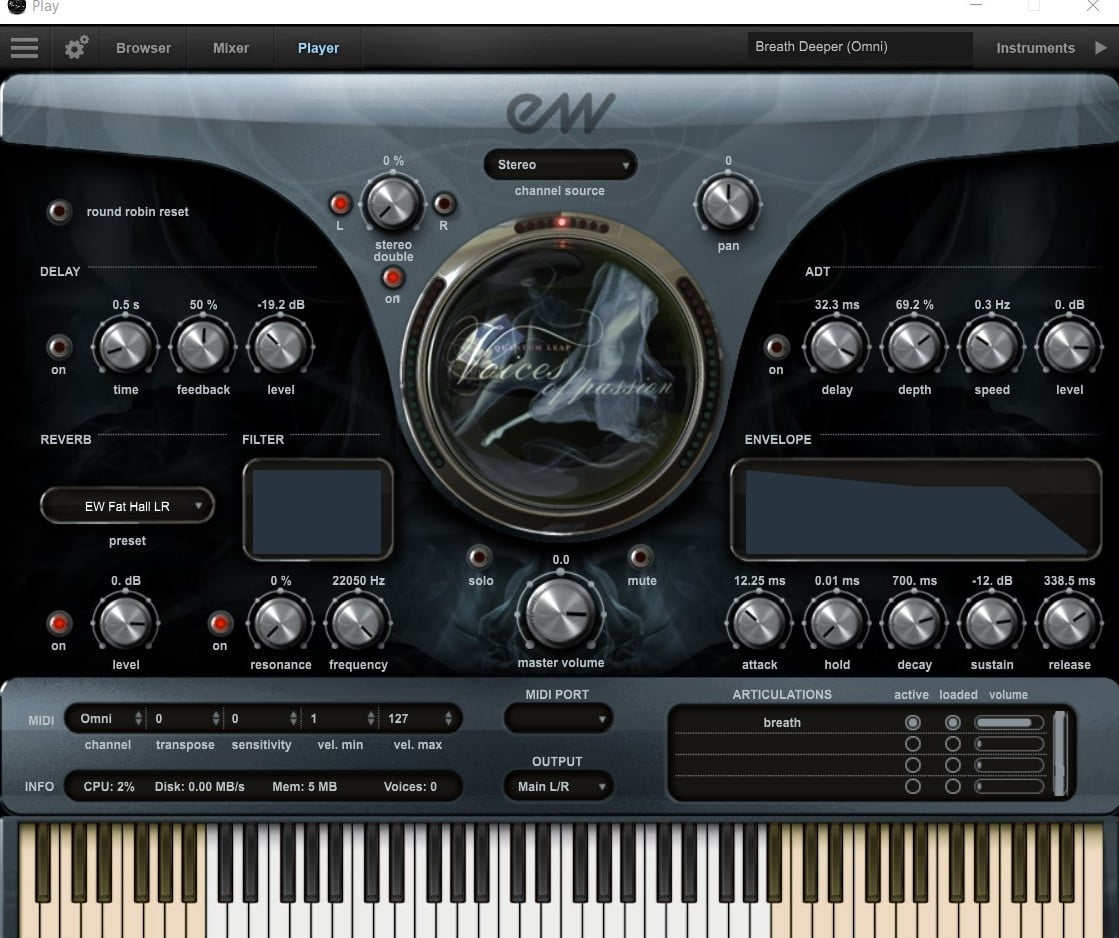Click the envelope attack knob

(759, 624)
